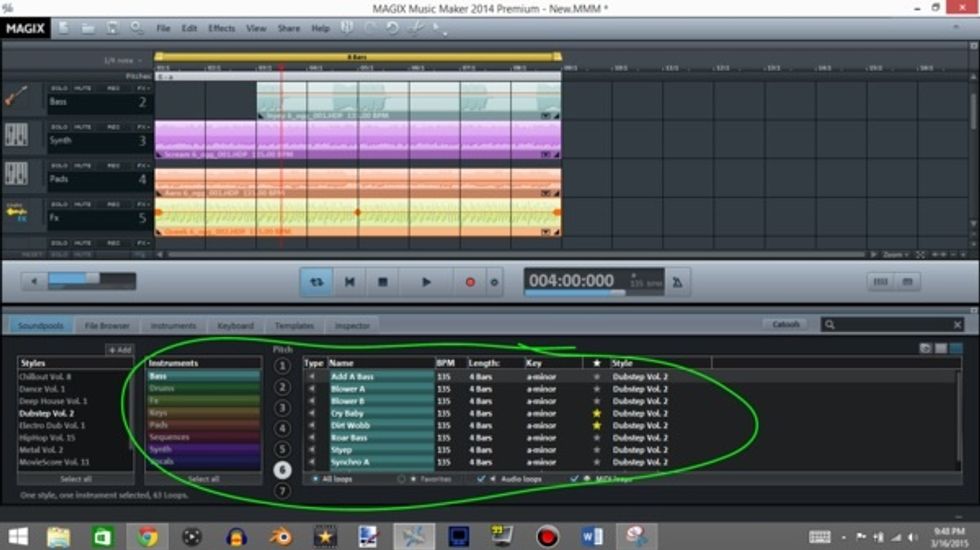Open the FX dropdown on the Pads track
980x550 pixels.
144,166
